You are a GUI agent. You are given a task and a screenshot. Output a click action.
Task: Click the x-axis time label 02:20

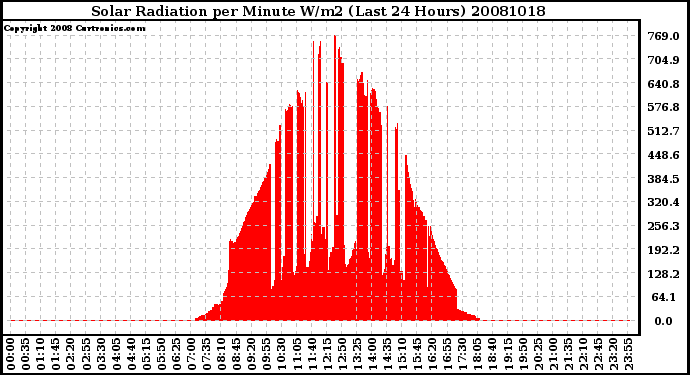point(71,354)
